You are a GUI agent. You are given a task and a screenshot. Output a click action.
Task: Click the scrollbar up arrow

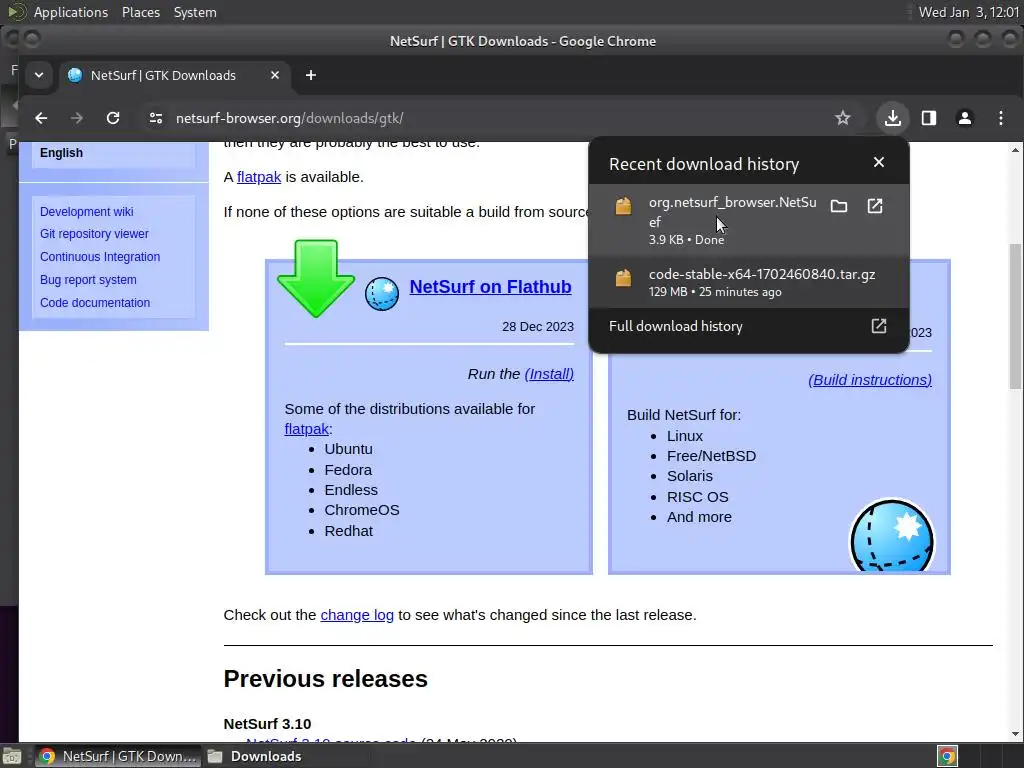(1015, 150)
